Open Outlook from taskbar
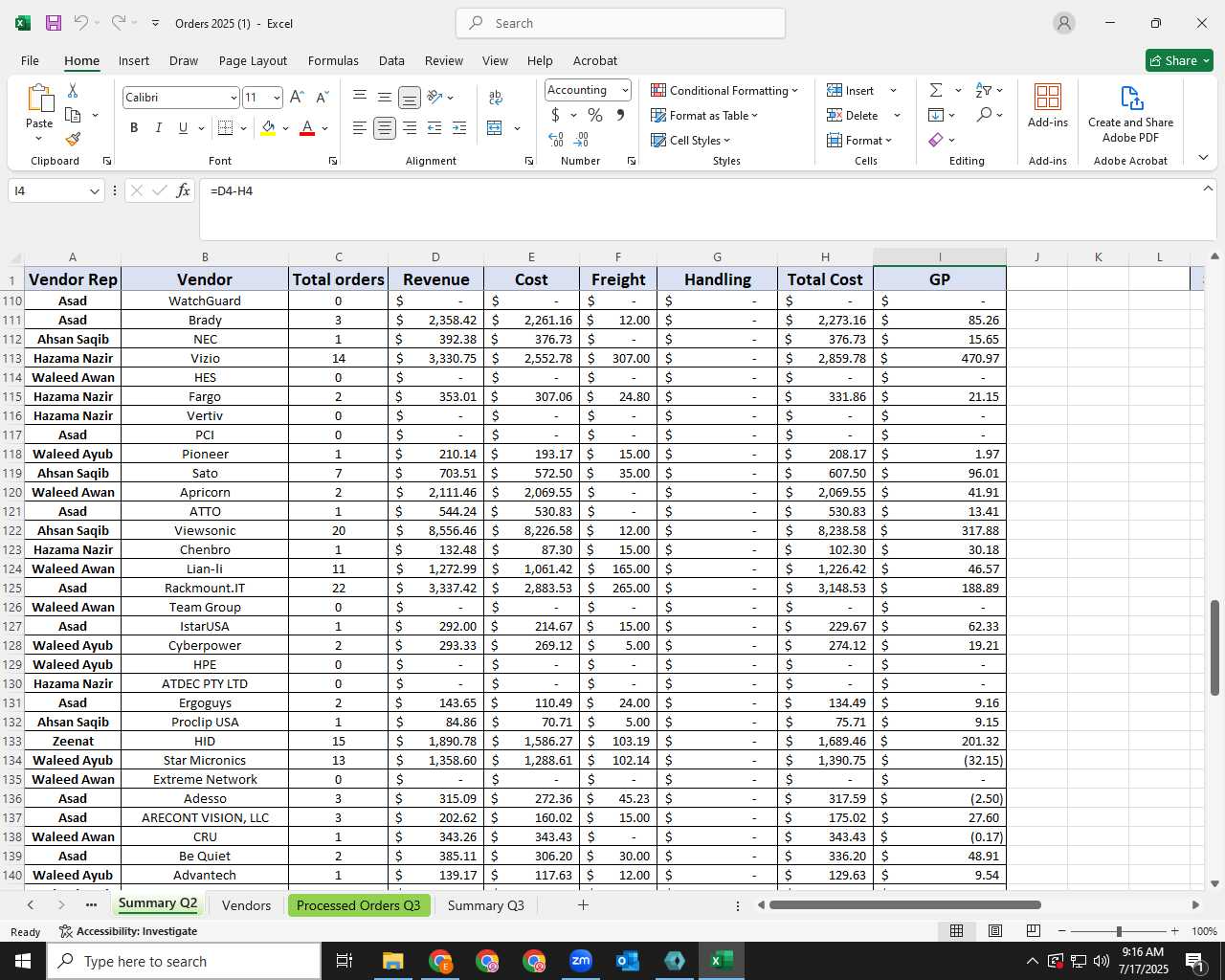The image size is (1225, 980). (x=628, y=961)
